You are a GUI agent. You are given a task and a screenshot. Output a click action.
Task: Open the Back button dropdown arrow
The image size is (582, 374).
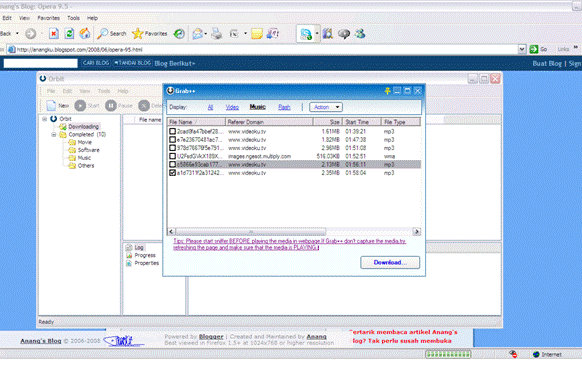(17, 34)
